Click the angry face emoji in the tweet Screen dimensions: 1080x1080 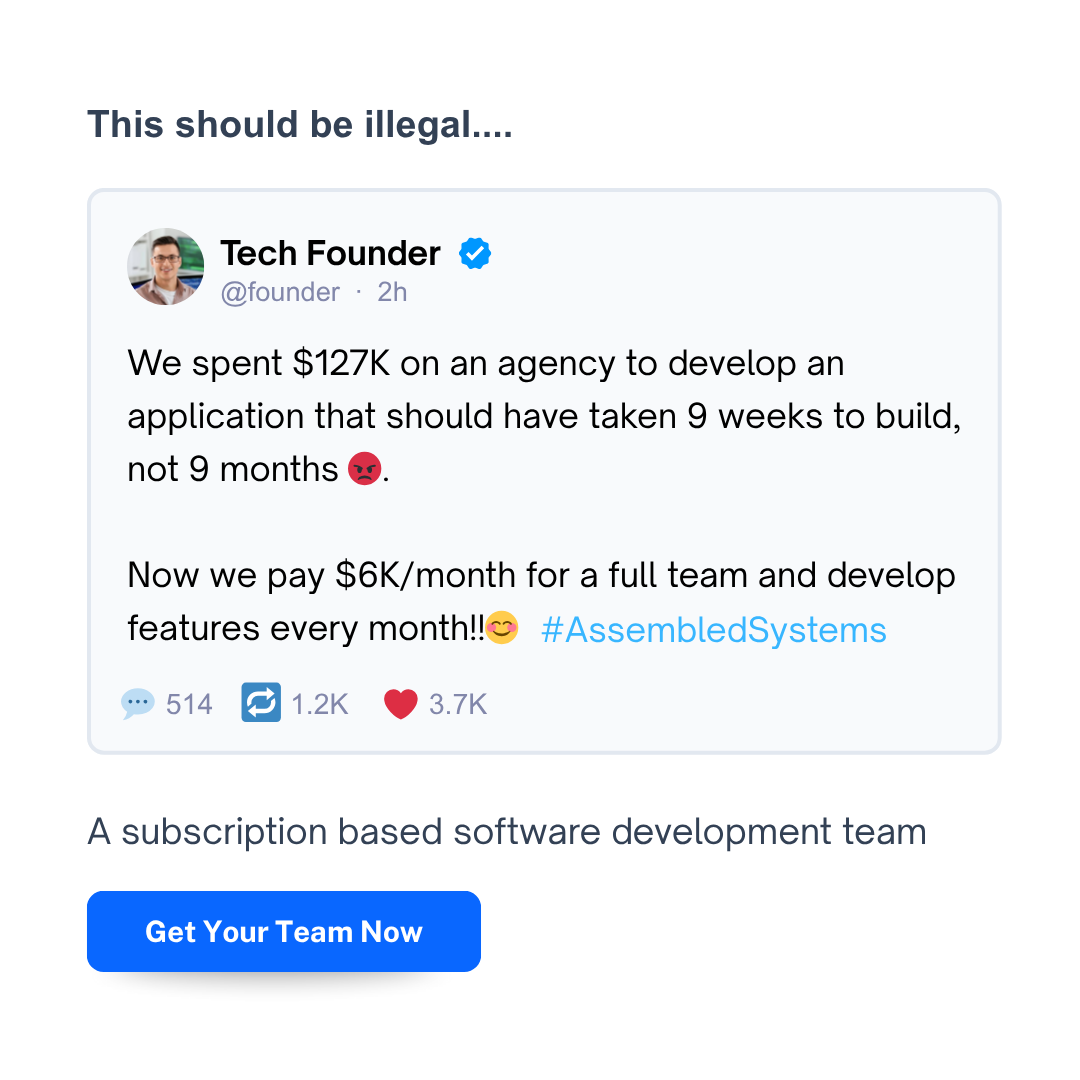click(364, 469)
